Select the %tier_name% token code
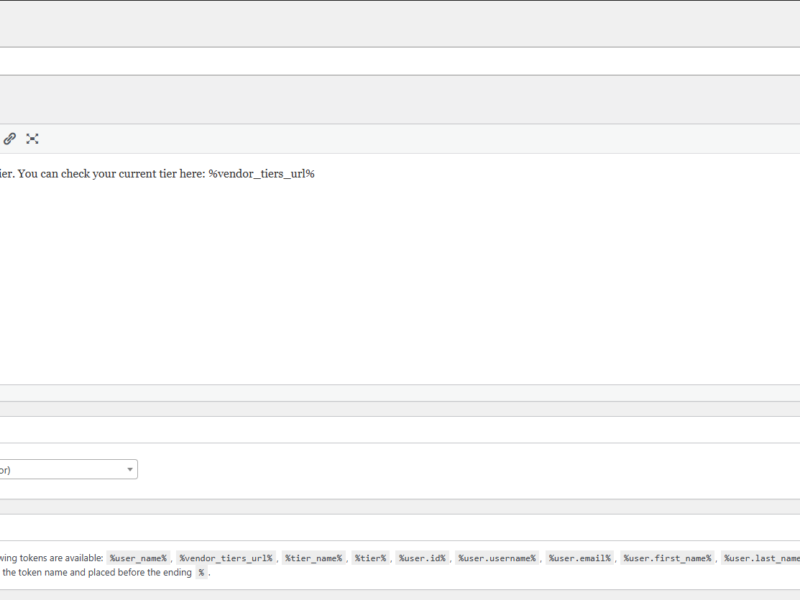This screenshot has height=600, width=800. tap(314, 558)
